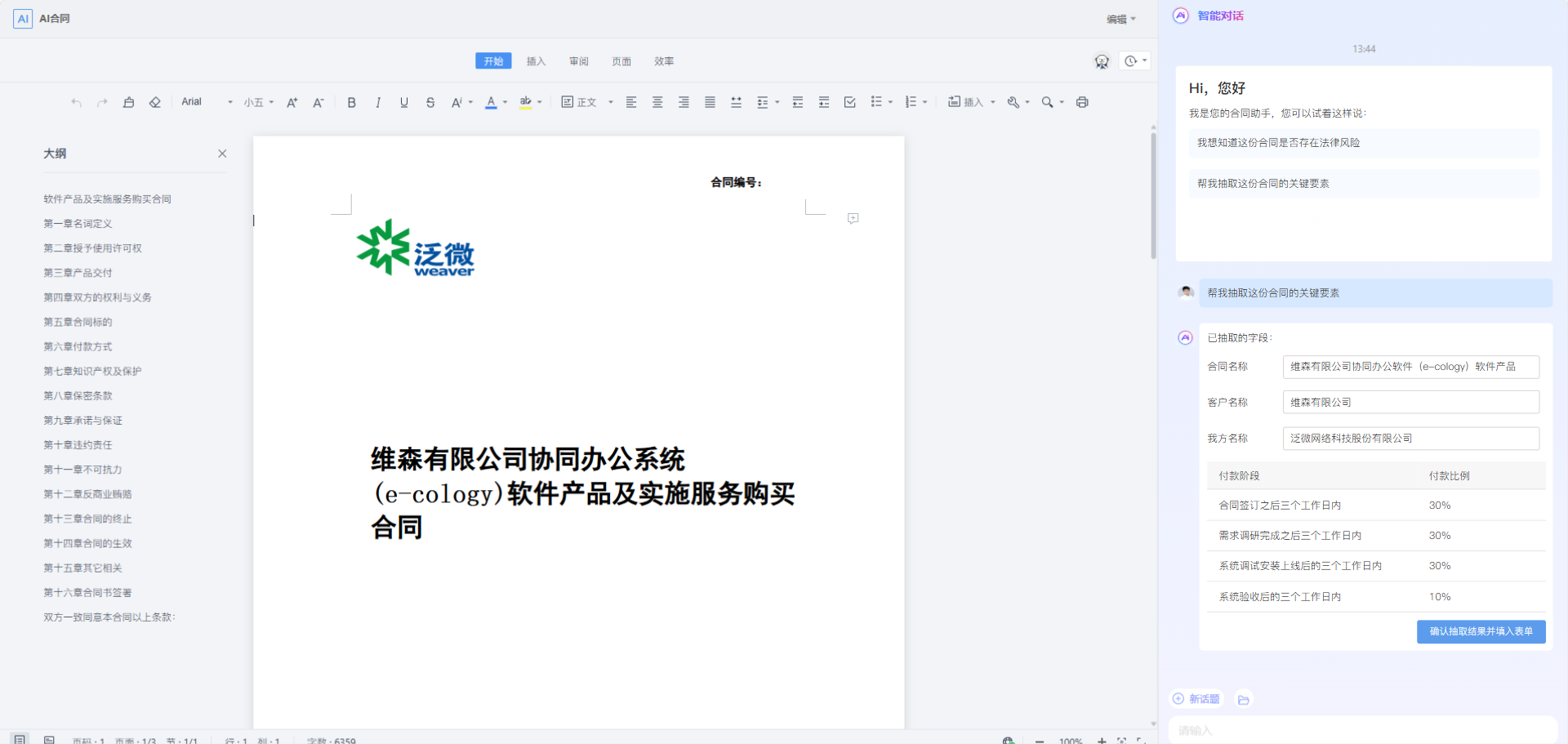Click the undo arrow icon

(x=76, y=102)
